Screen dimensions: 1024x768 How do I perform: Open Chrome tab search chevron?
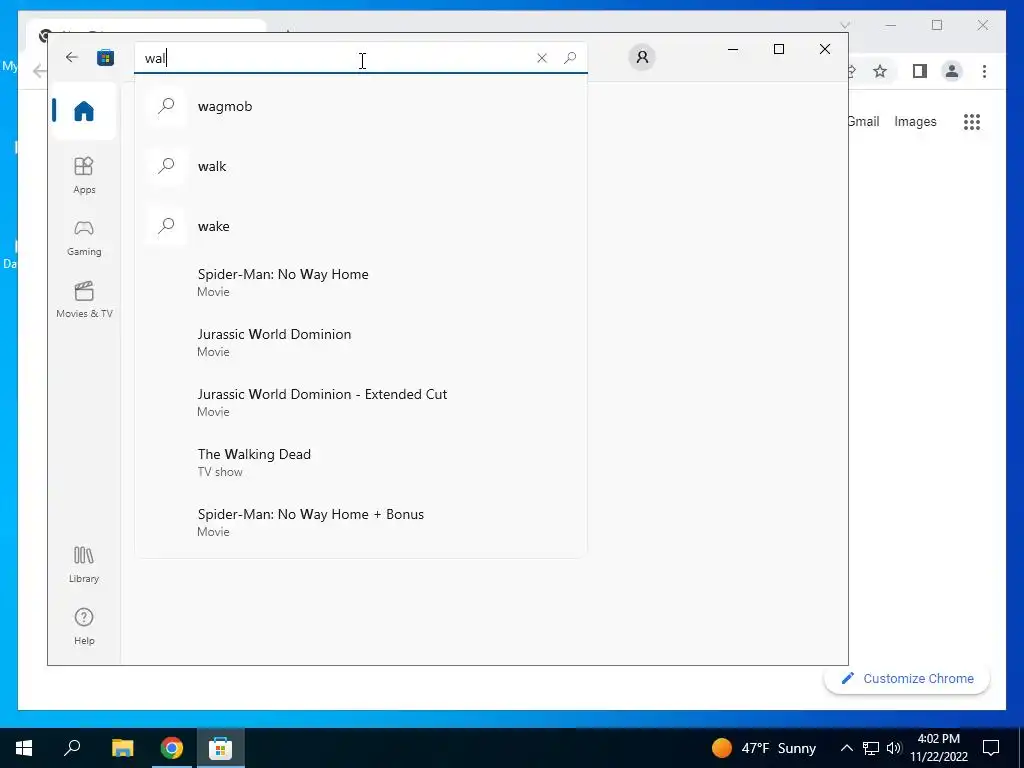[x=844, y=25]
